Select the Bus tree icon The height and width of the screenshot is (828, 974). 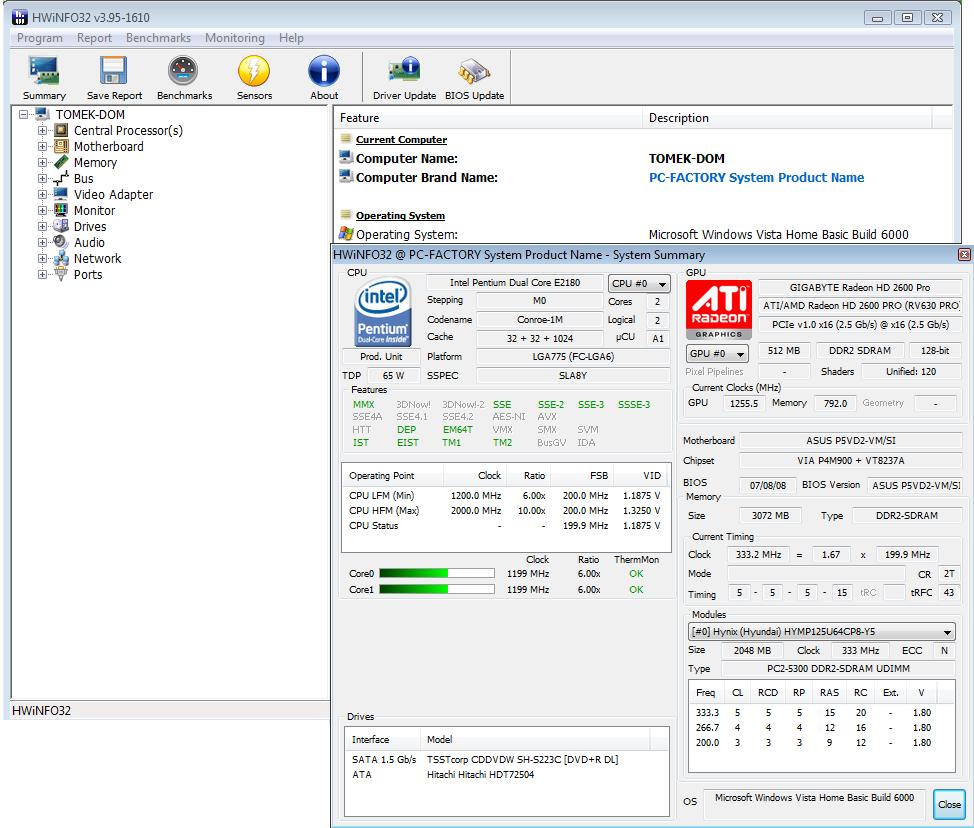pyautogui.click(x=61, y=179)
